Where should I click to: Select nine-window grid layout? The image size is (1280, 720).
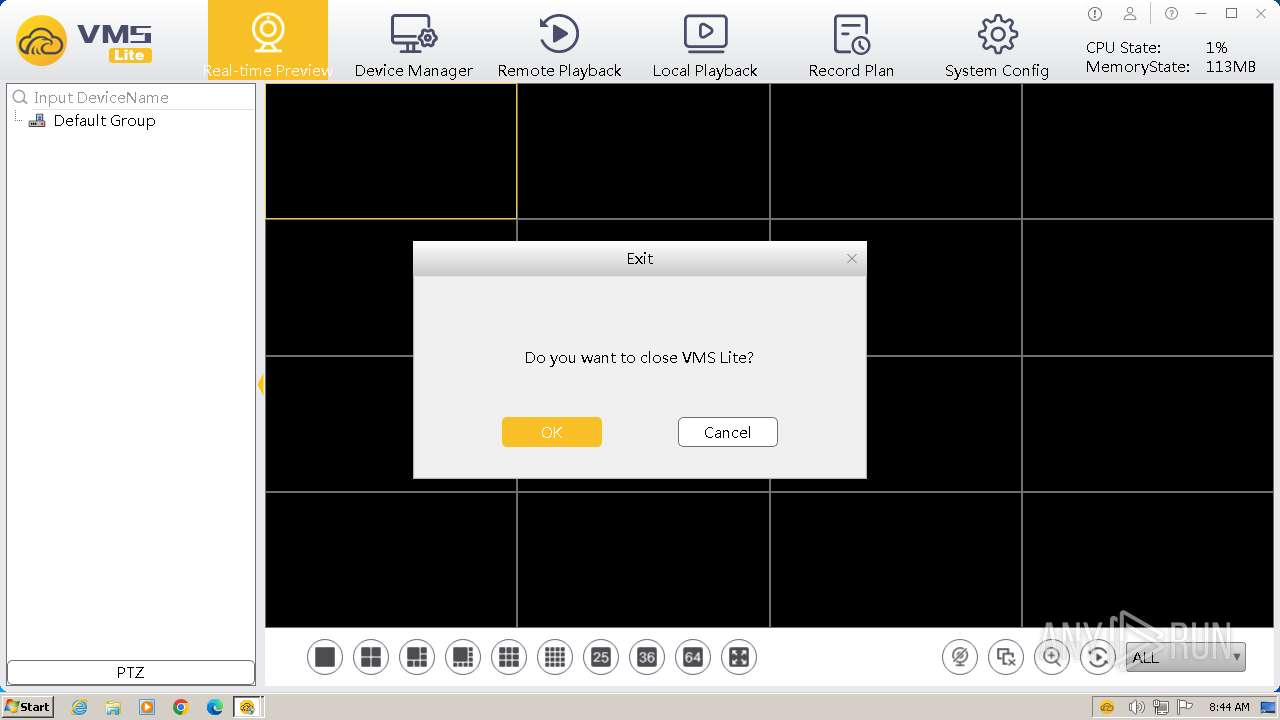pyautogui.click(x=509, y=657)
